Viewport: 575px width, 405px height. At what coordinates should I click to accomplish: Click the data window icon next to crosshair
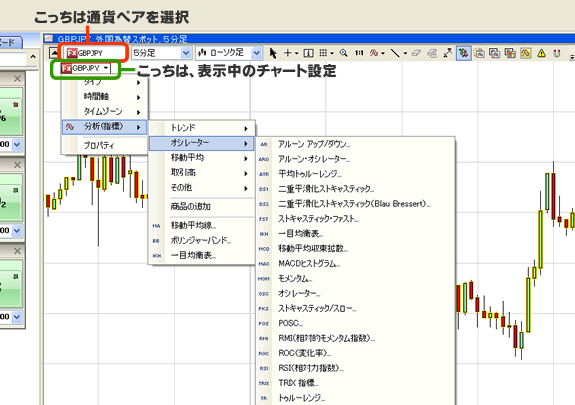308,53
